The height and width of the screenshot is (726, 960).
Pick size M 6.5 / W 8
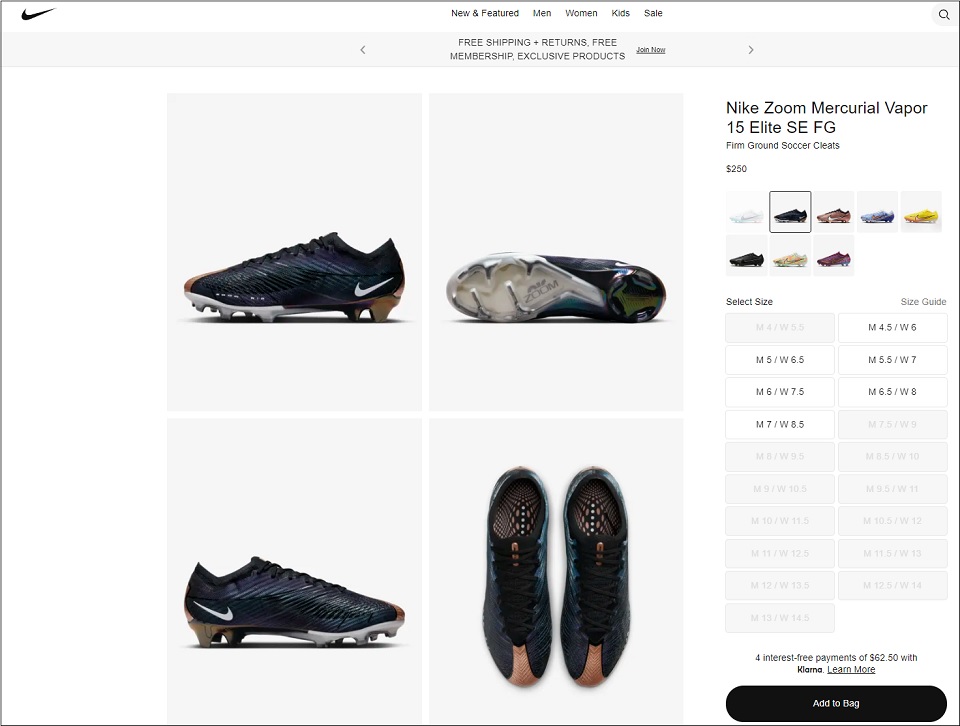[893, 392]
